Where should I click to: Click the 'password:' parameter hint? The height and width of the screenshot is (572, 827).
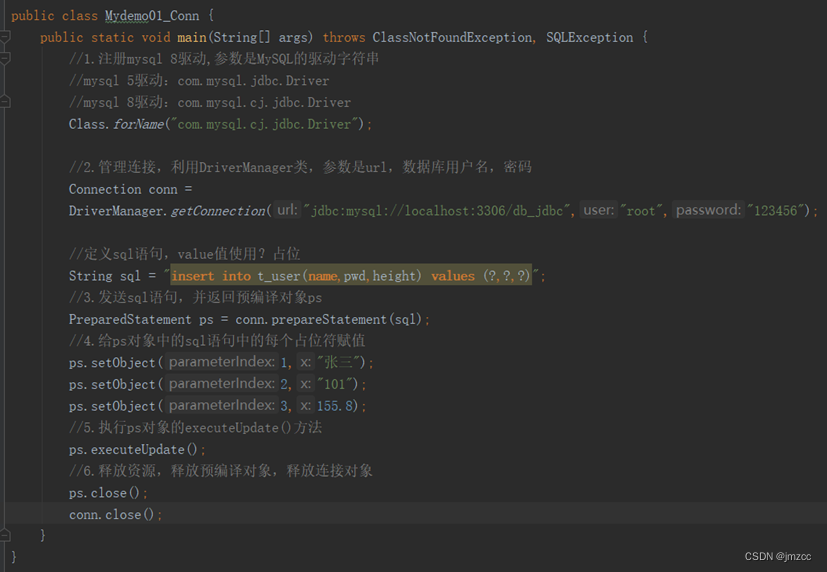pyautogui.click(x=708, y=210)
